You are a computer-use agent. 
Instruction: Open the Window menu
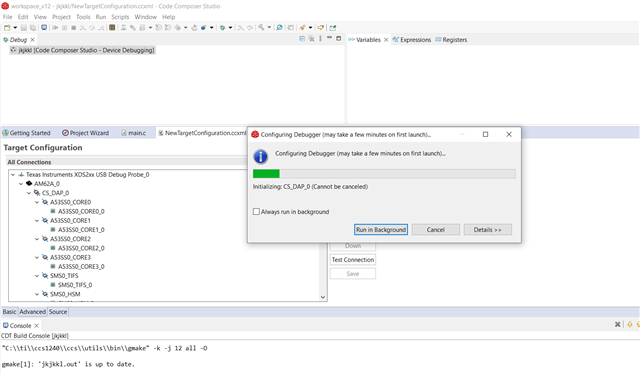145,17
